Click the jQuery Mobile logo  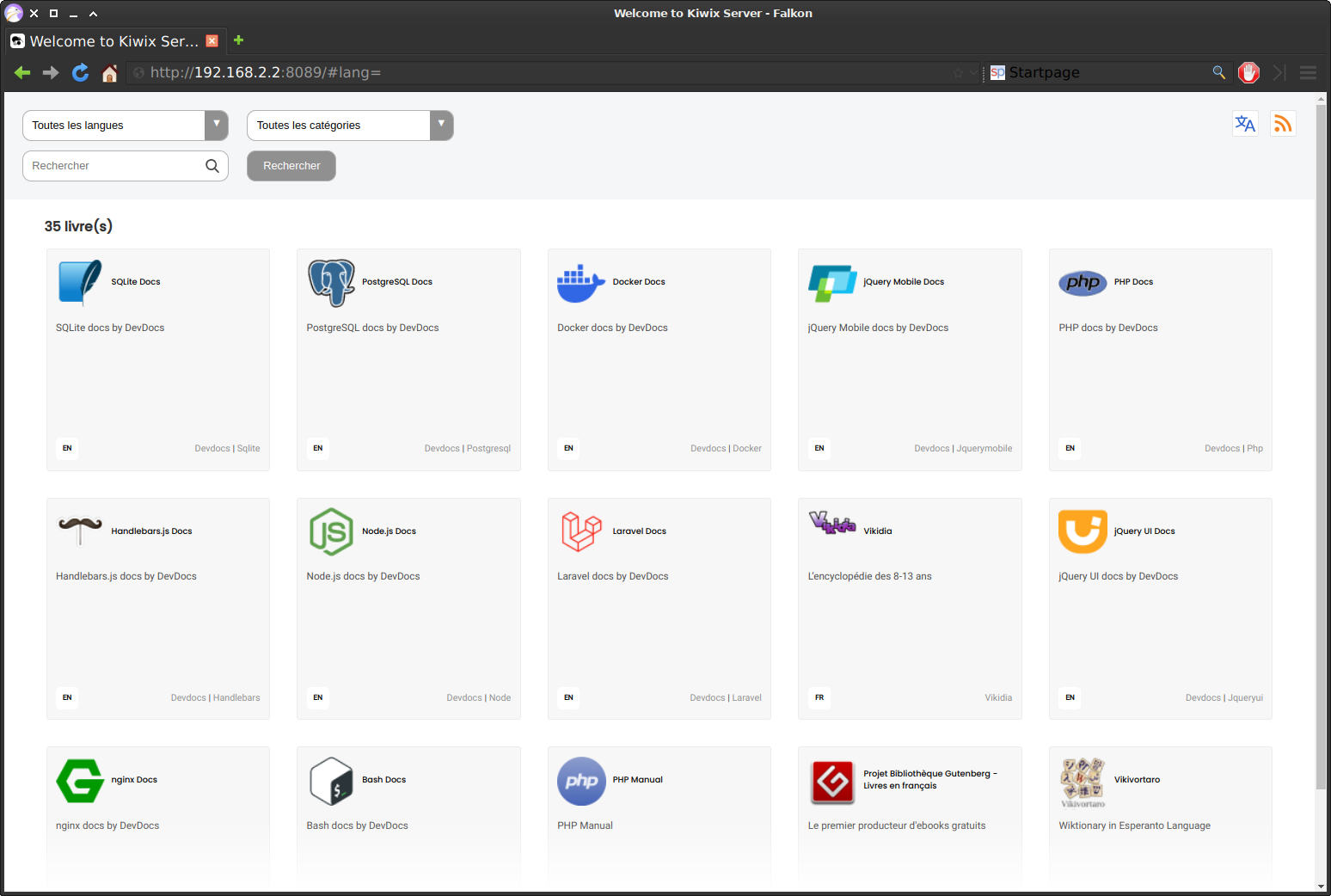tap(832, 283)
